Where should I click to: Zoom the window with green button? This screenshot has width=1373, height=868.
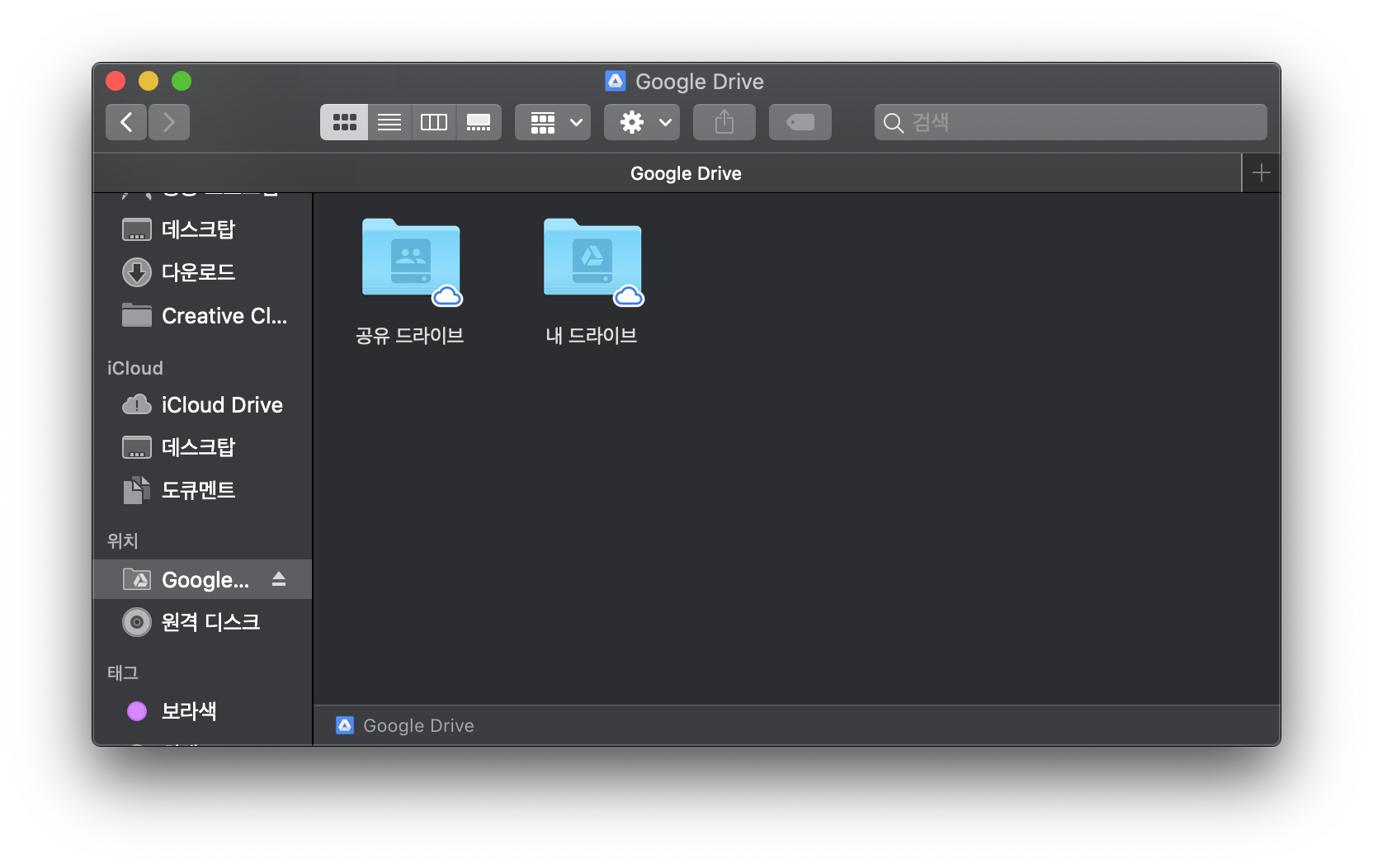pos(182,81)
